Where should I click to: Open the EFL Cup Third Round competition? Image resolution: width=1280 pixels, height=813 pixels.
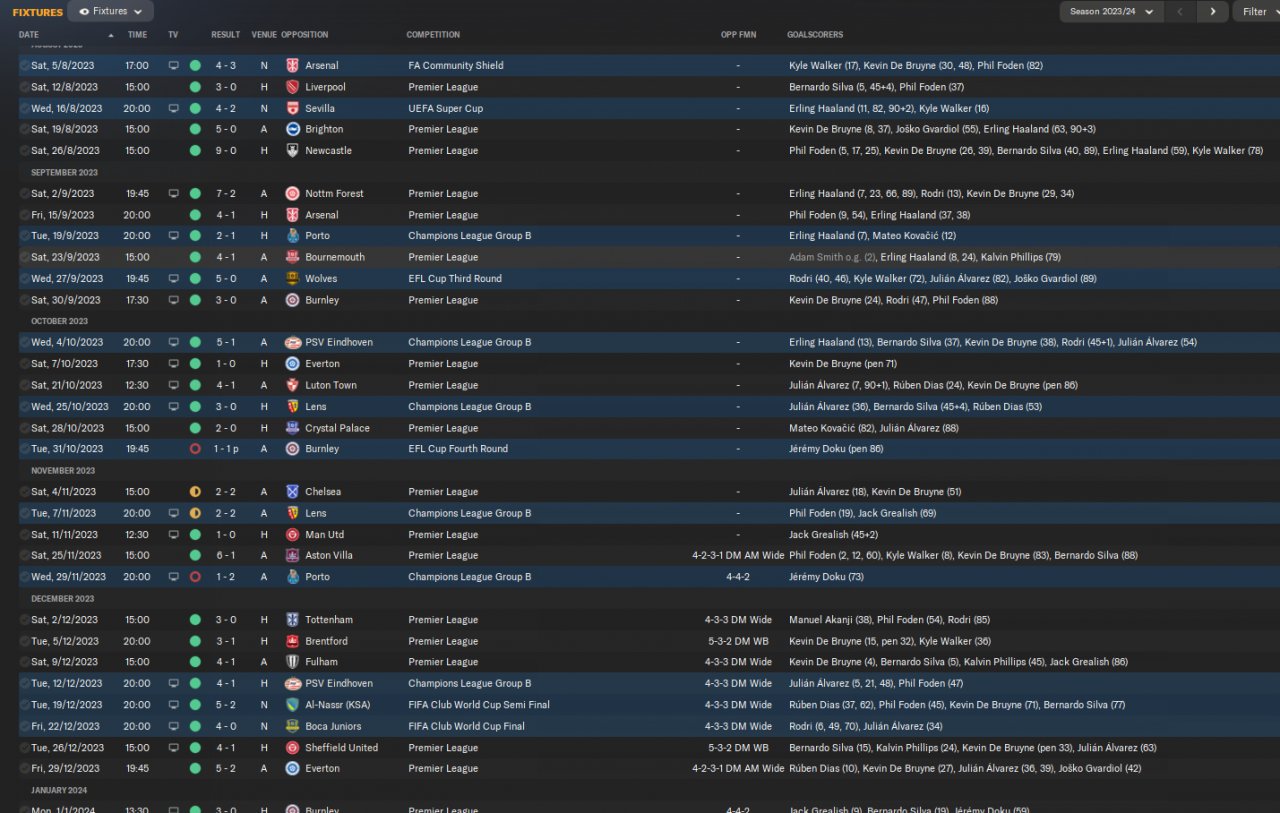[455, 279]
